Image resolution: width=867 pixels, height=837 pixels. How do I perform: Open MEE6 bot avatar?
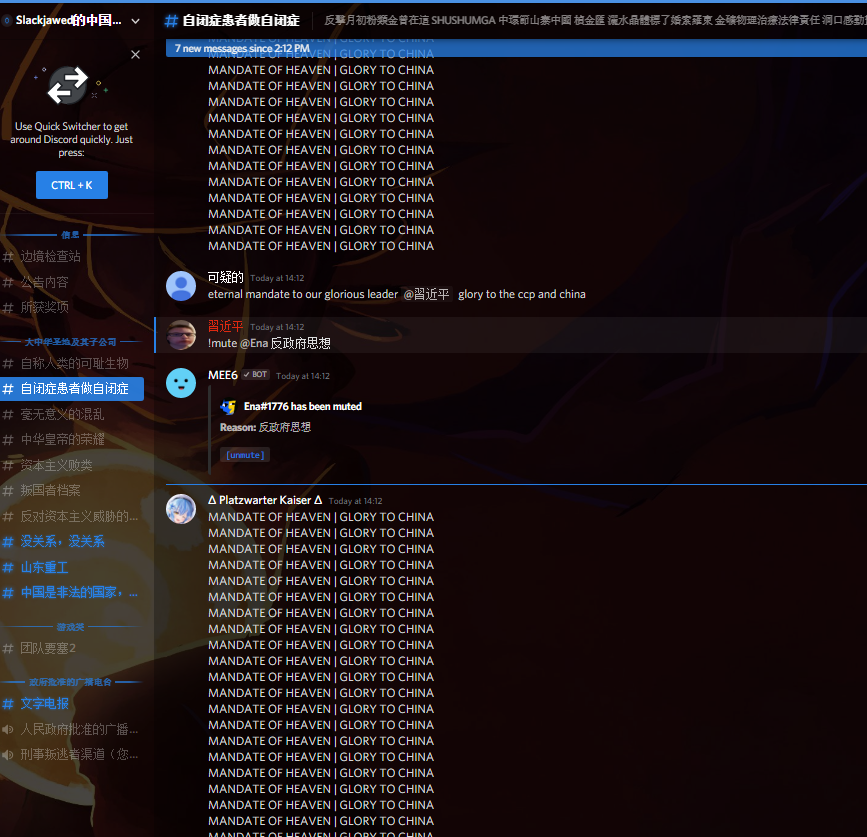pos(181,383)
